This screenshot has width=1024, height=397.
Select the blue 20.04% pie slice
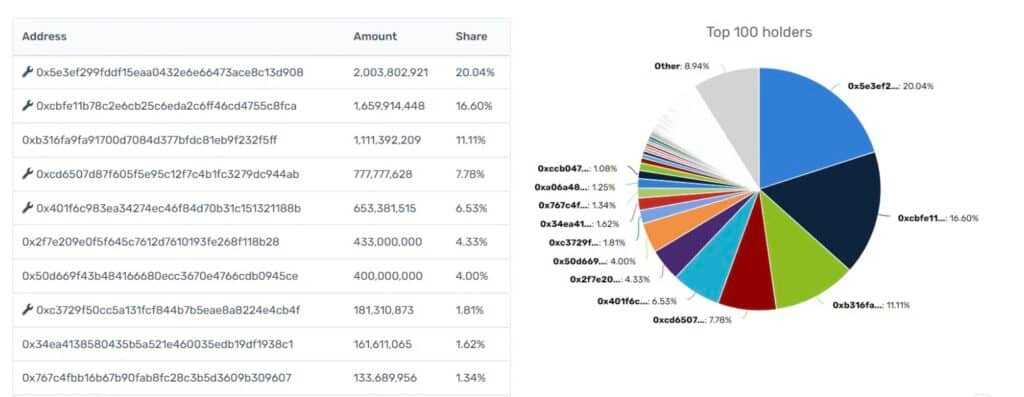click(810, 124)
